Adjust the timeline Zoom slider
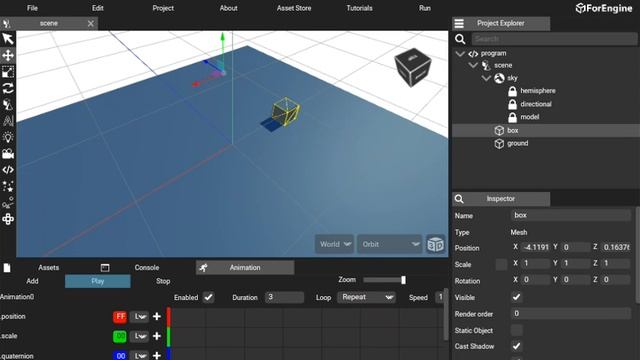This screenshot has width=640, height=360. click(x=384, y=280)
